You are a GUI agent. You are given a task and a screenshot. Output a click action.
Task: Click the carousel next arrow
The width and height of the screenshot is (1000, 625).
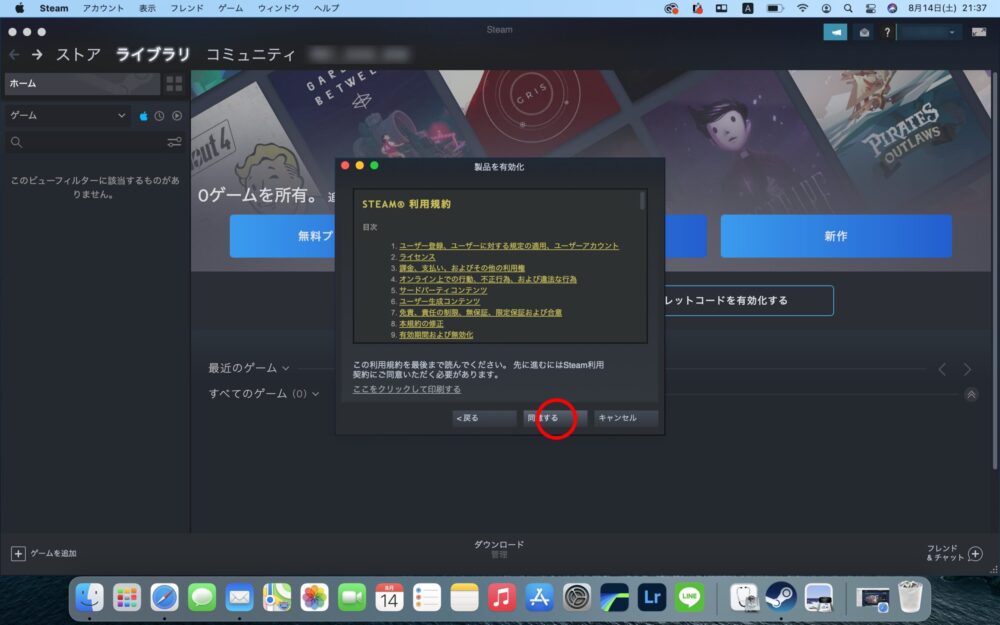click(967, 369)
